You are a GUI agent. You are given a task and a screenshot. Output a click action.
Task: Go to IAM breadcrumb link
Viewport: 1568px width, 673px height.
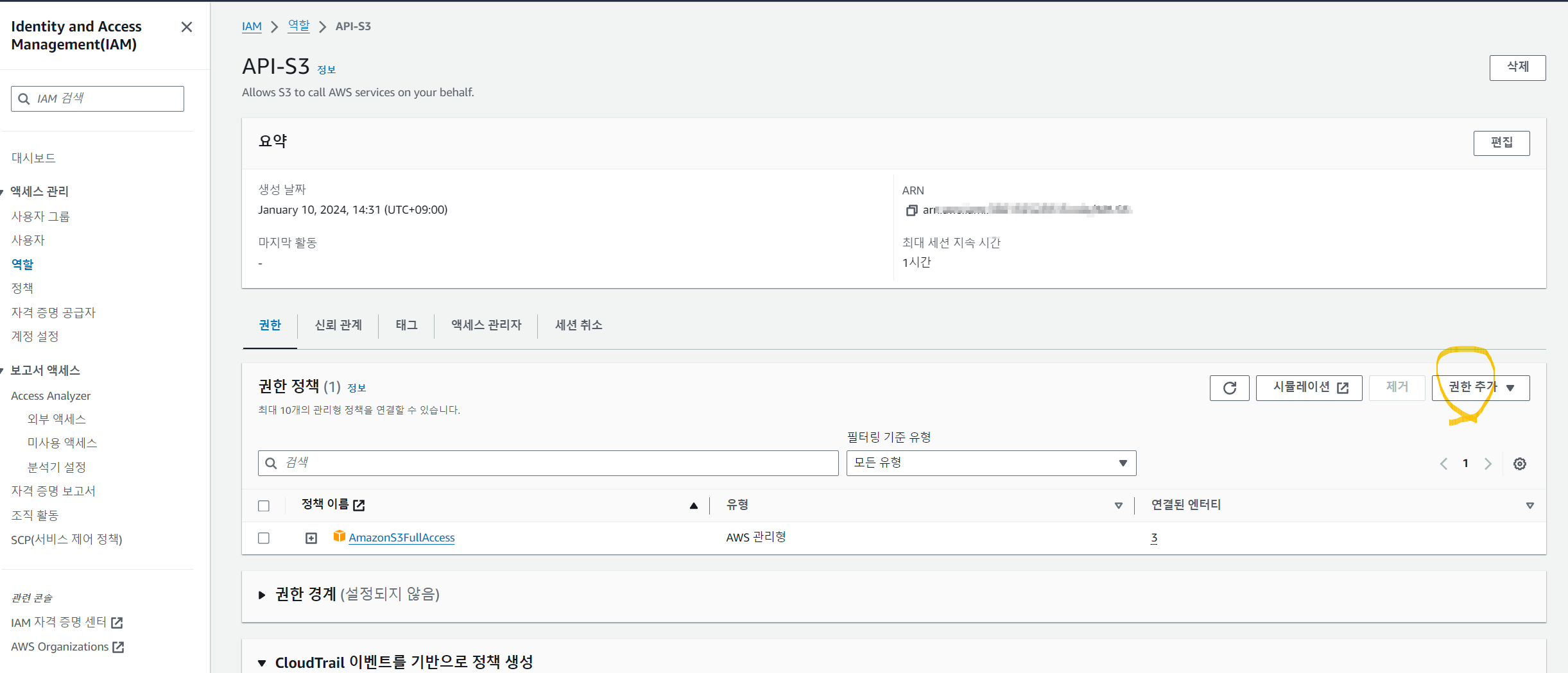point(252,26)
